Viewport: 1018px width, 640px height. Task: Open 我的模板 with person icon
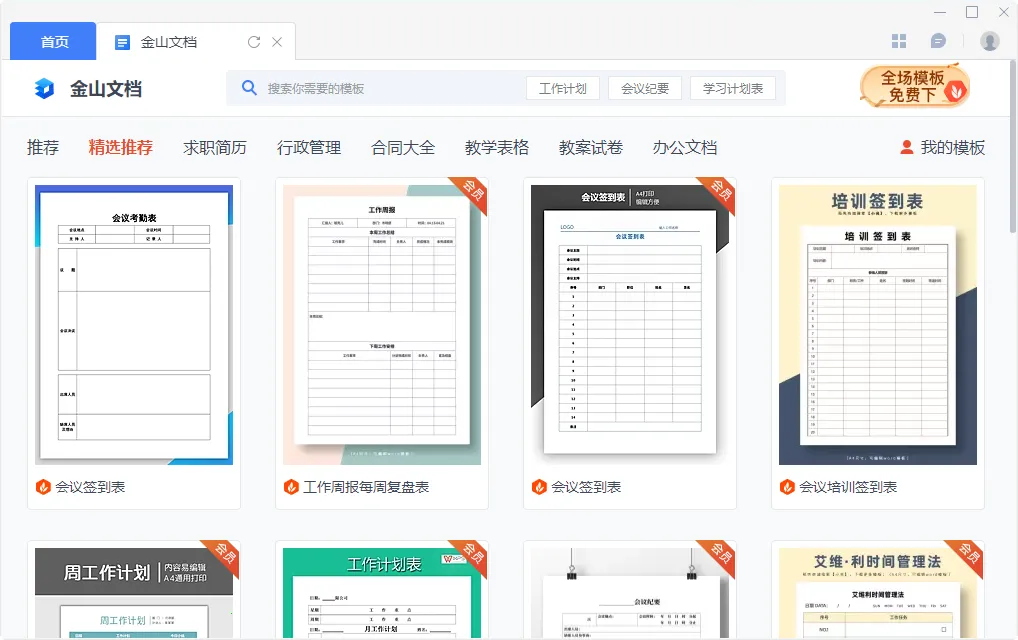(x=942, y=147)
